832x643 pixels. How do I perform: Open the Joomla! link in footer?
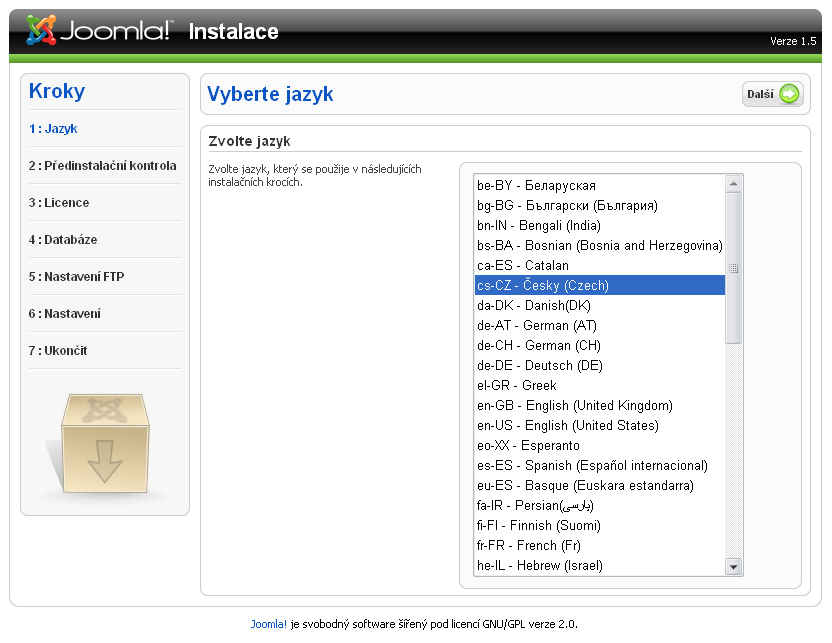tap(268, 624)
